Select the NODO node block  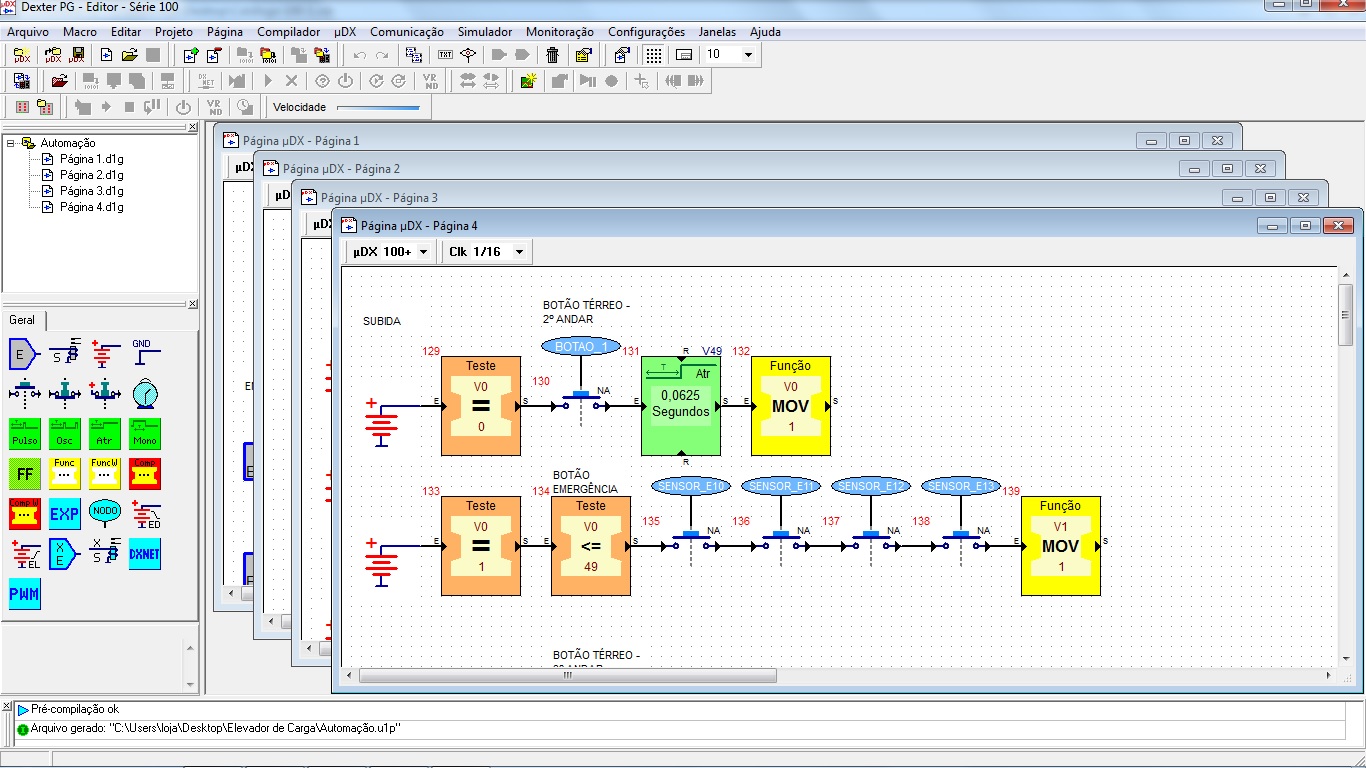point(104,513)
